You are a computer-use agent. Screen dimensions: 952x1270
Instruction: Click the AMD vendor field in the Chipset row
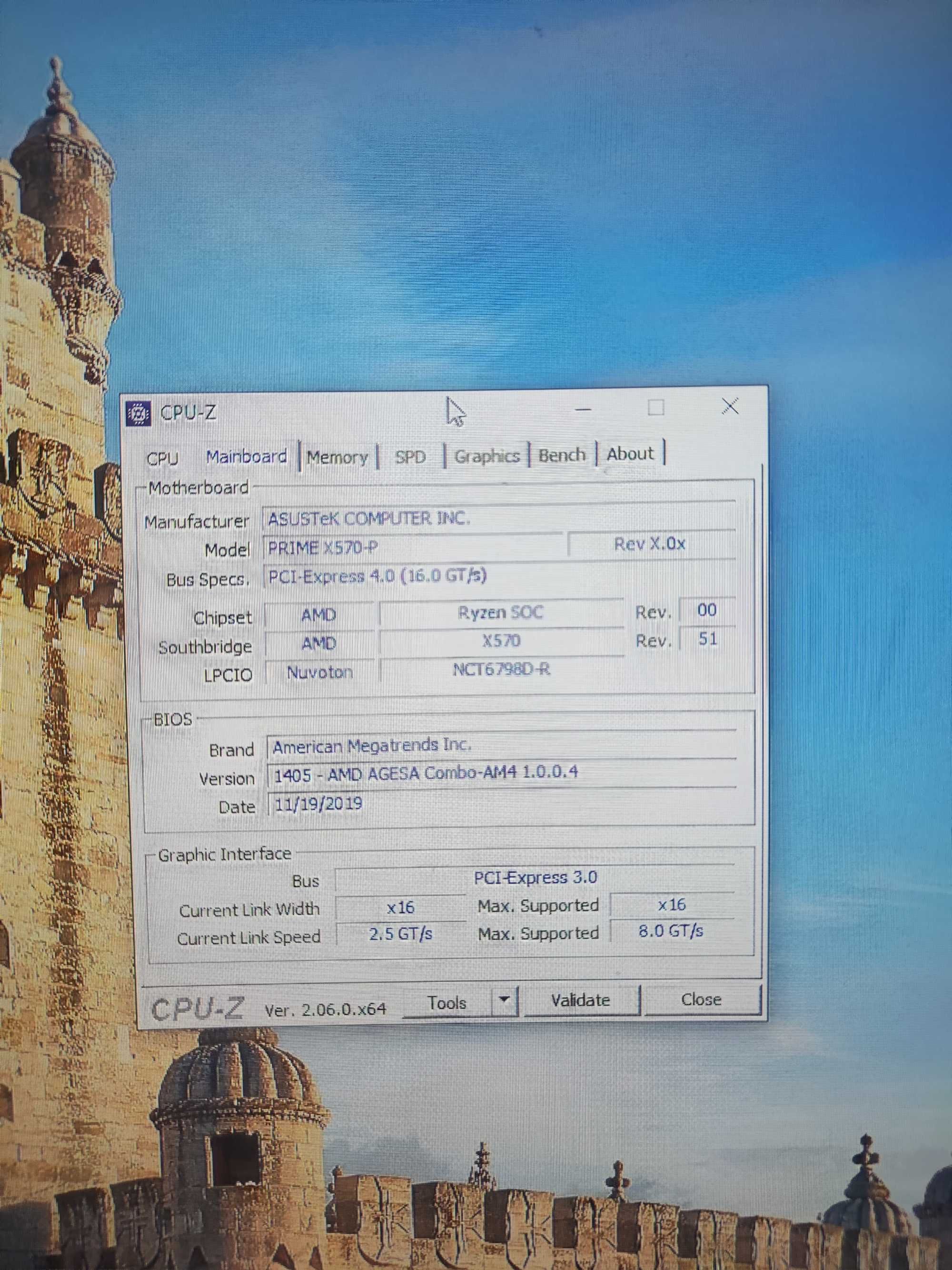(319, 615)
